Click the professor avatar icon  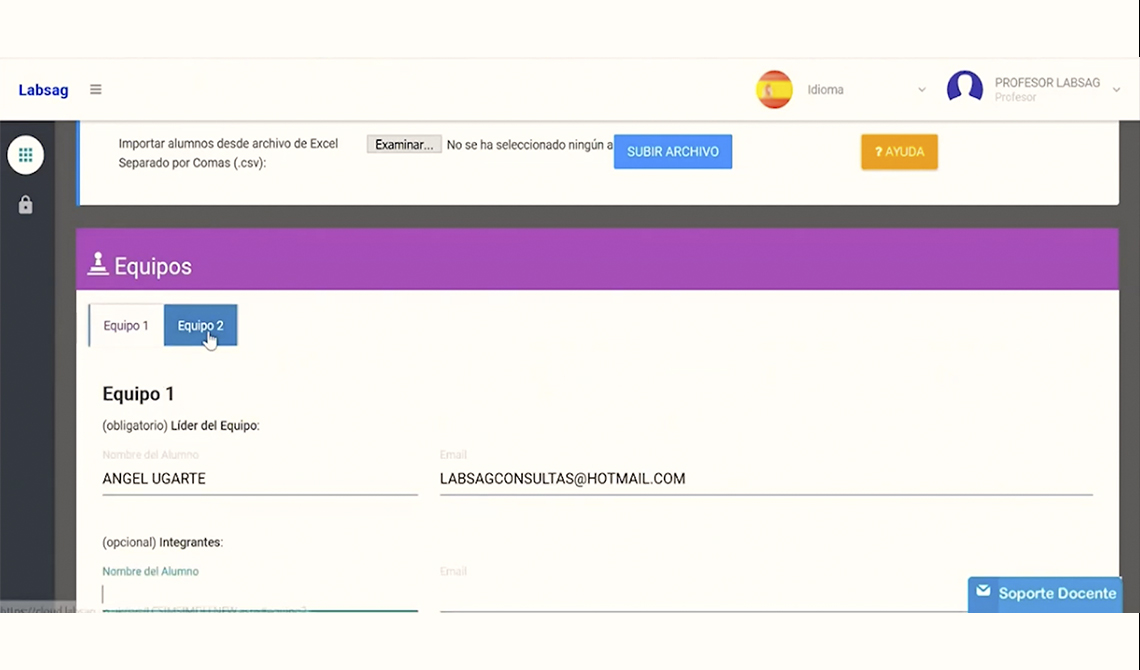(x=965, y=88)
